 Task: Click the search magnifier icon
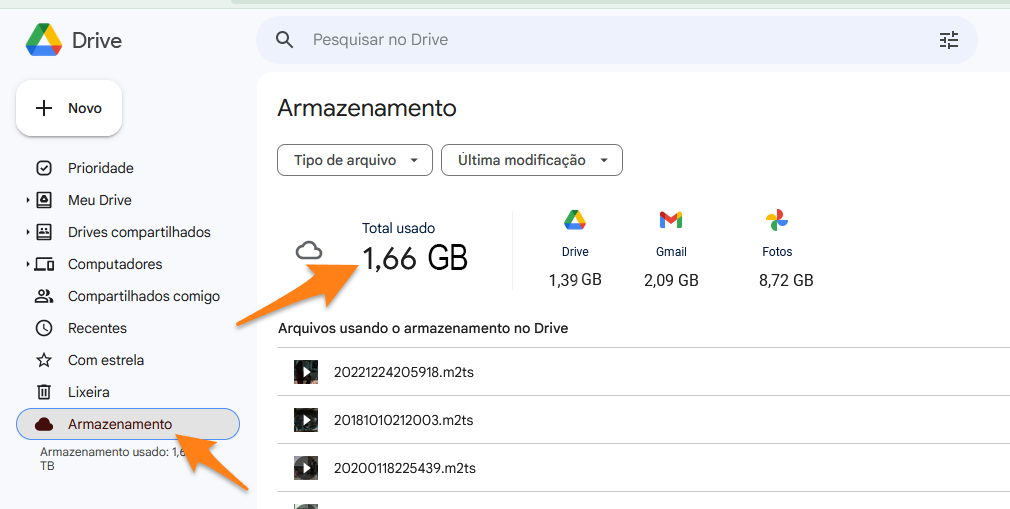click(284, 40)
